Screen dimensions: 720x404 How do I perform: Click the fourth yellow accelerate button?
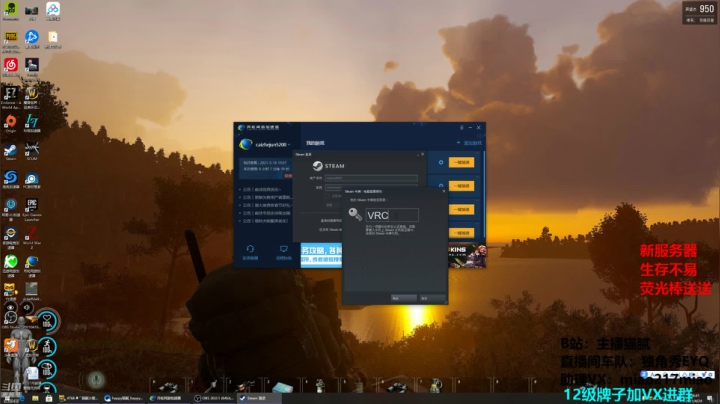[x=461, y=233]
